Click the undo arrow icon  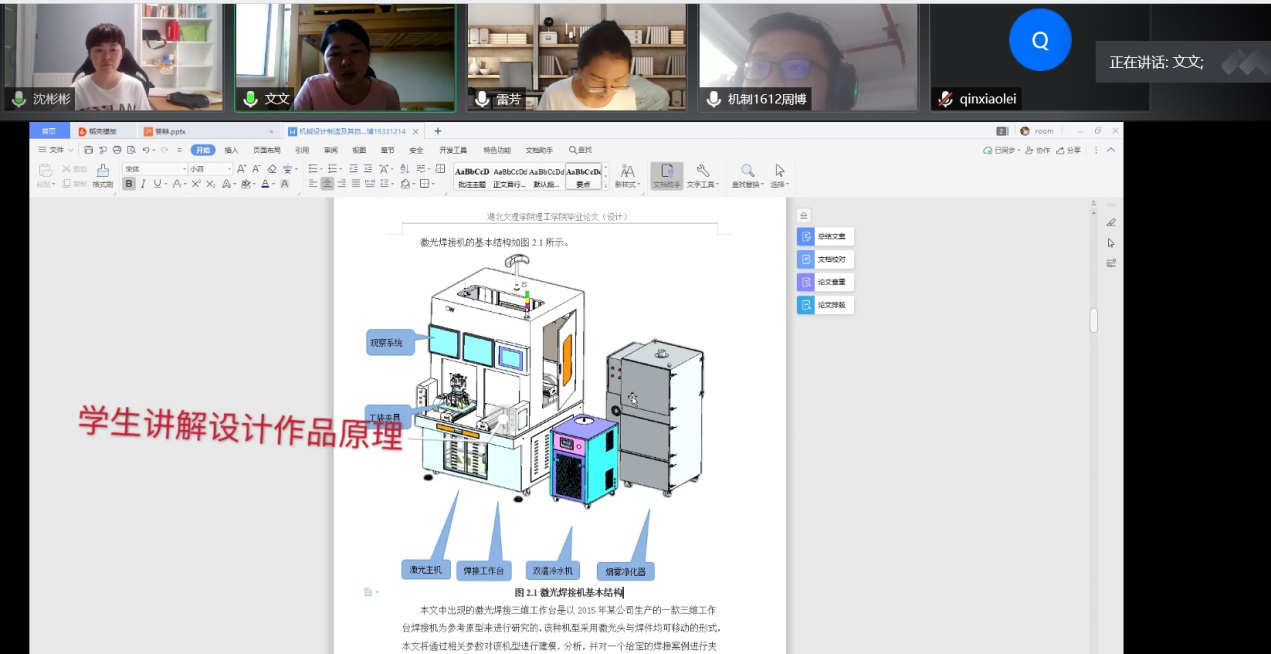click(x=146, y=150)
